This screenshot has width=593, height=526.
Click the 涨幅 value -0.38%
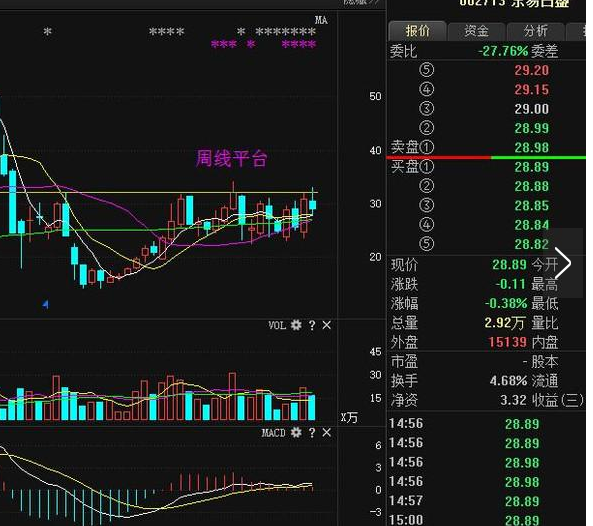[x=506, y=303]
